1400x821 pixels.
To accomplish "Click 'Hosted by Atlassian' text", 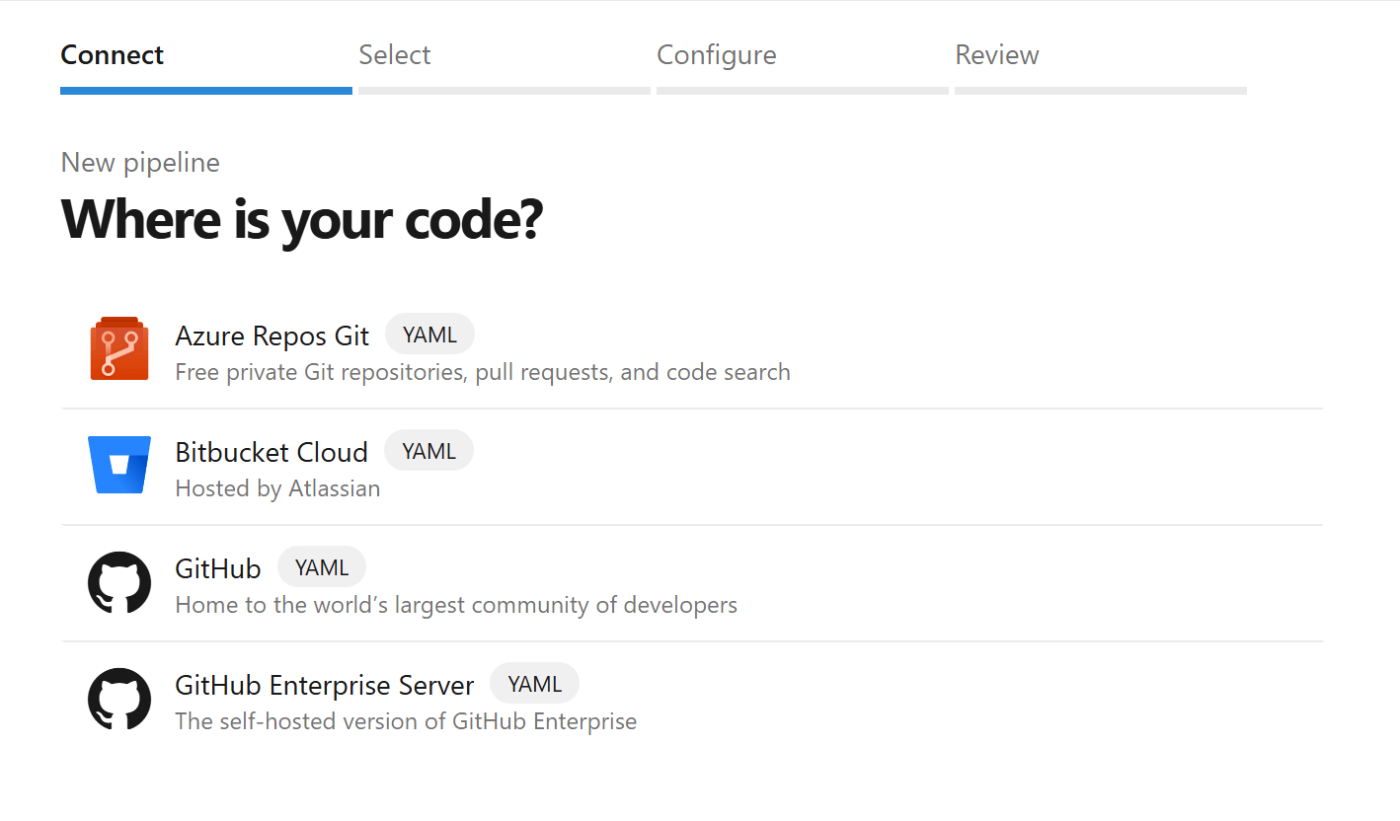I will 278,489.
